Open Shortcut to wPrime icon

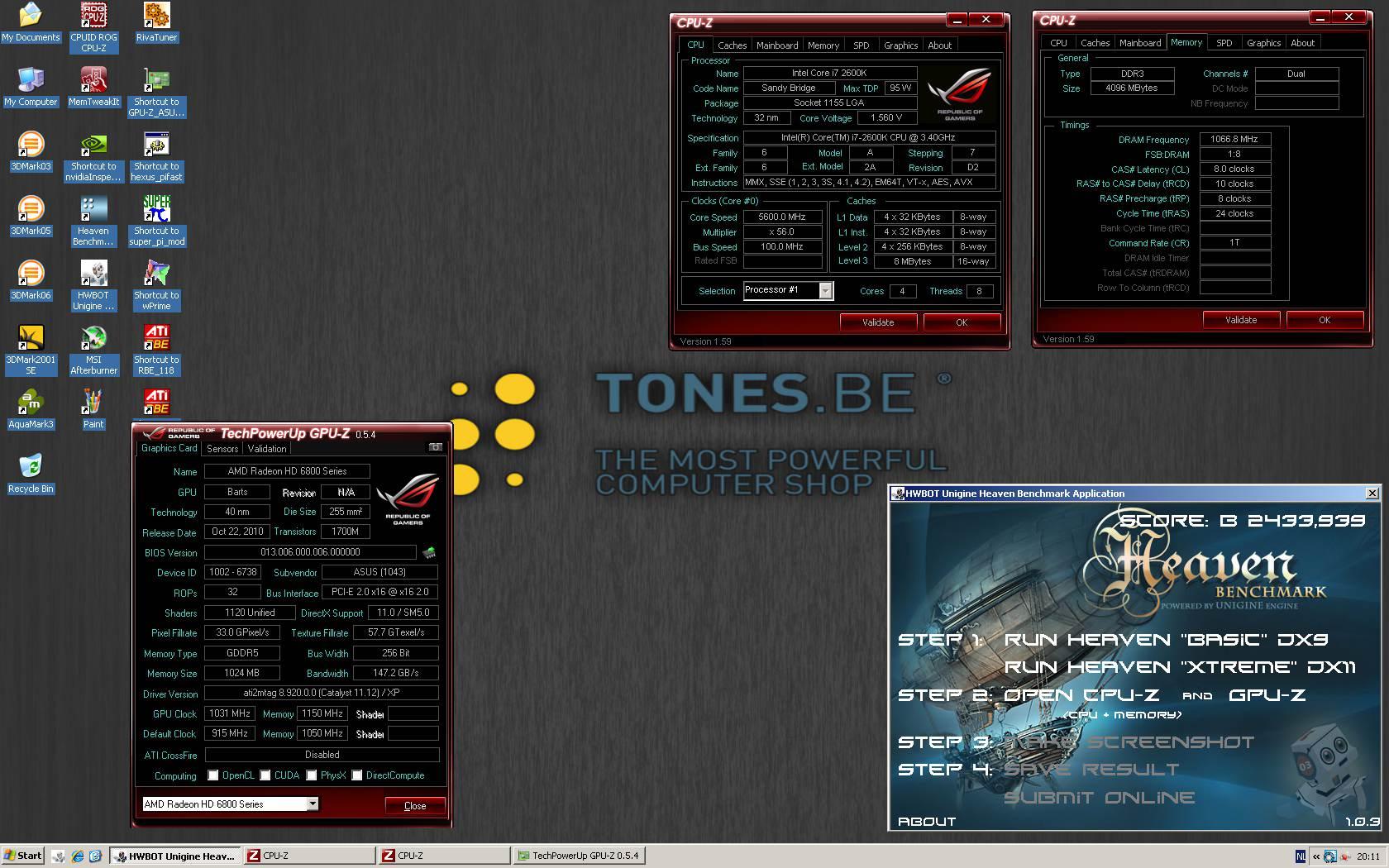click(x=156, y=285)
